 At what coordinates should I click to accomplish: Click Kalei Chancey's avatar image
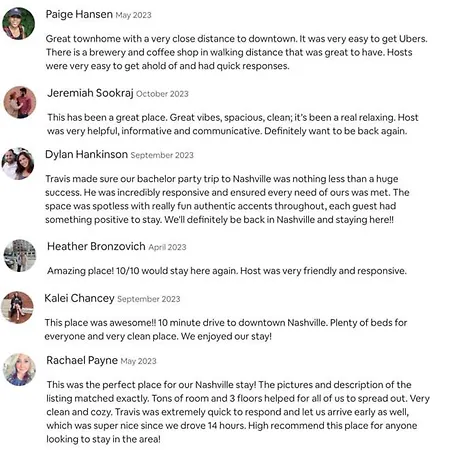click(x=17, y=307)
